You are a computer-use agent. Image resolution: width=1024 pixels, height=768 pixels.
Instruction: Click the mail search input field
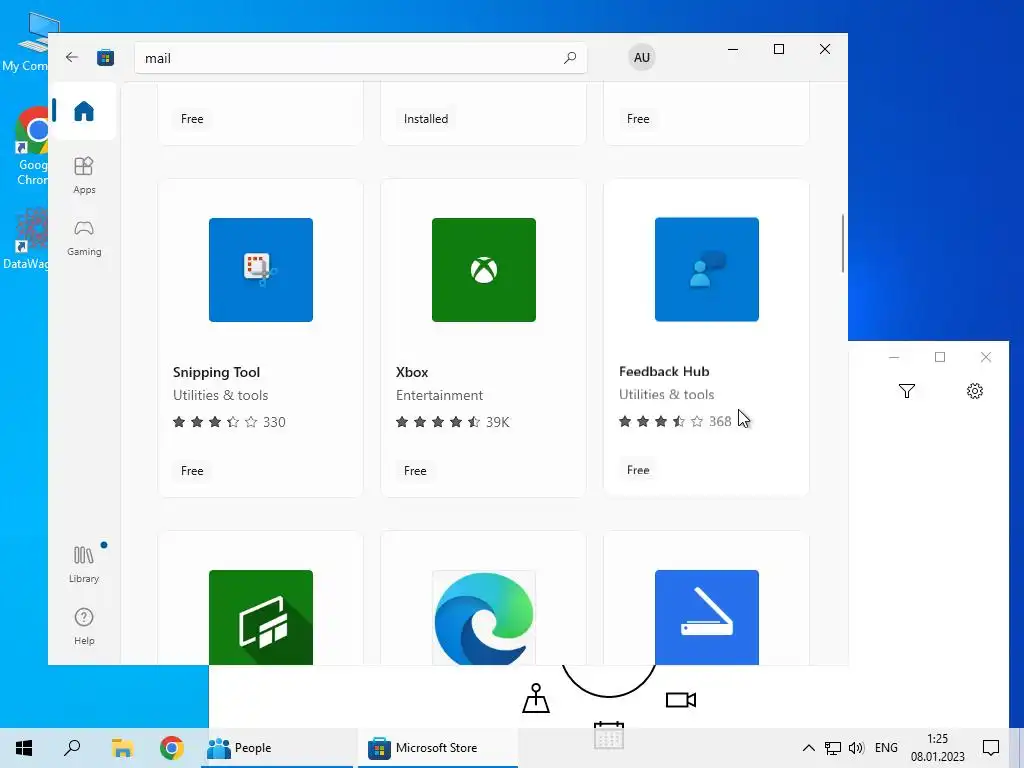(x=360, y=58)
